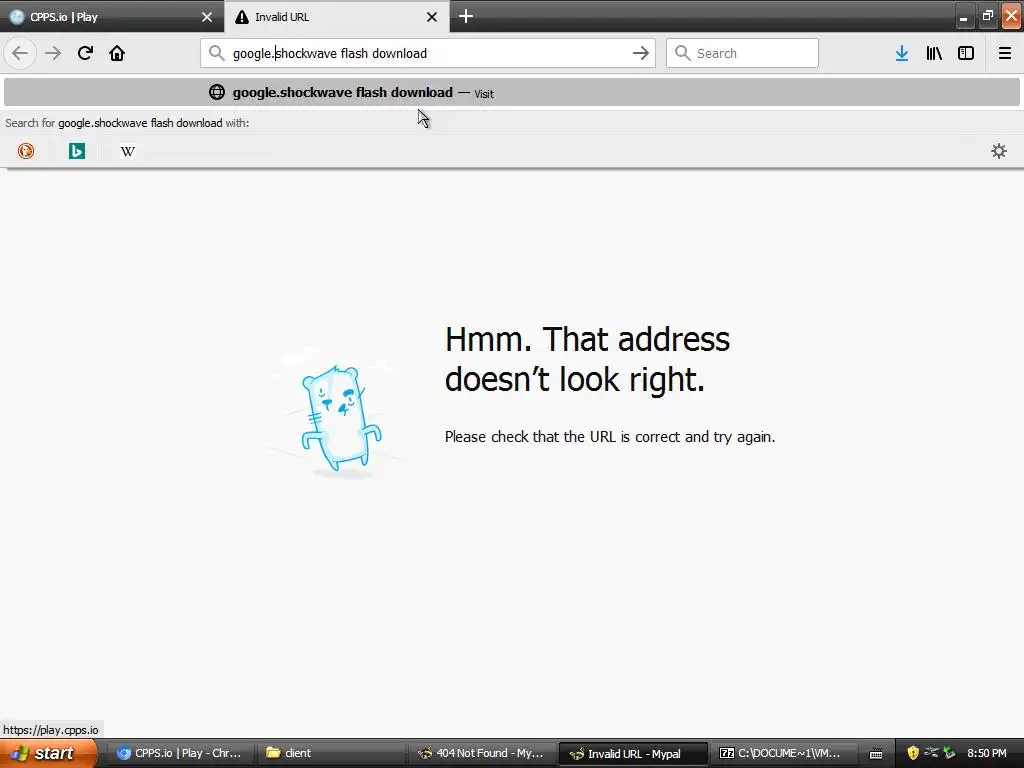This screenshot has width=1024, height=768.
Task: Open the home page
Action: tap(117, 53)
